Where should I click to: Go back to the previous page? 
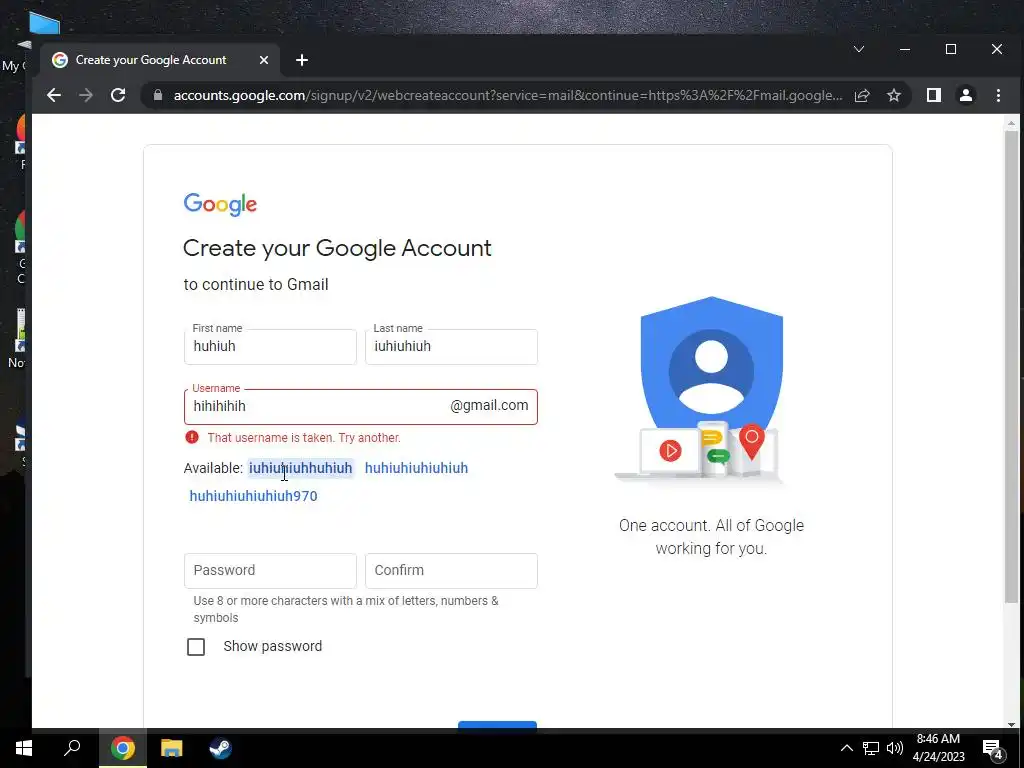point(54,95)
